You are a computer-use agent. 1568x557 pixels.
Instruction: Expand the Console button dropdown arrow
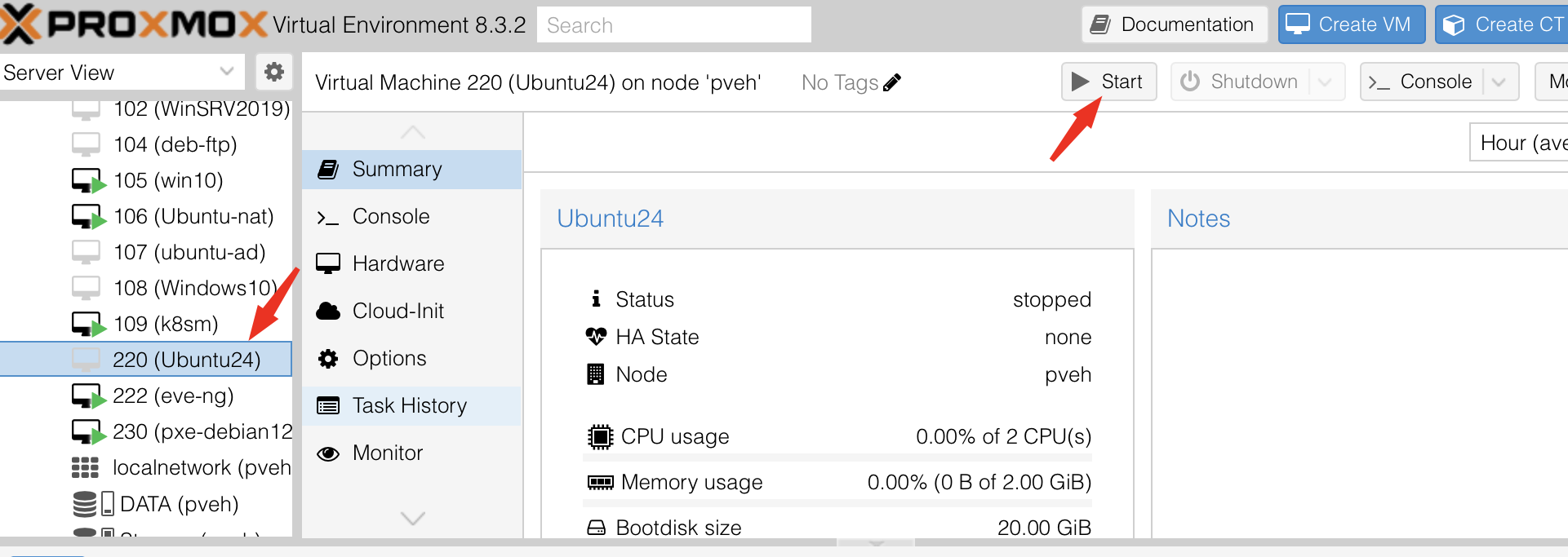pos(1499,82)
